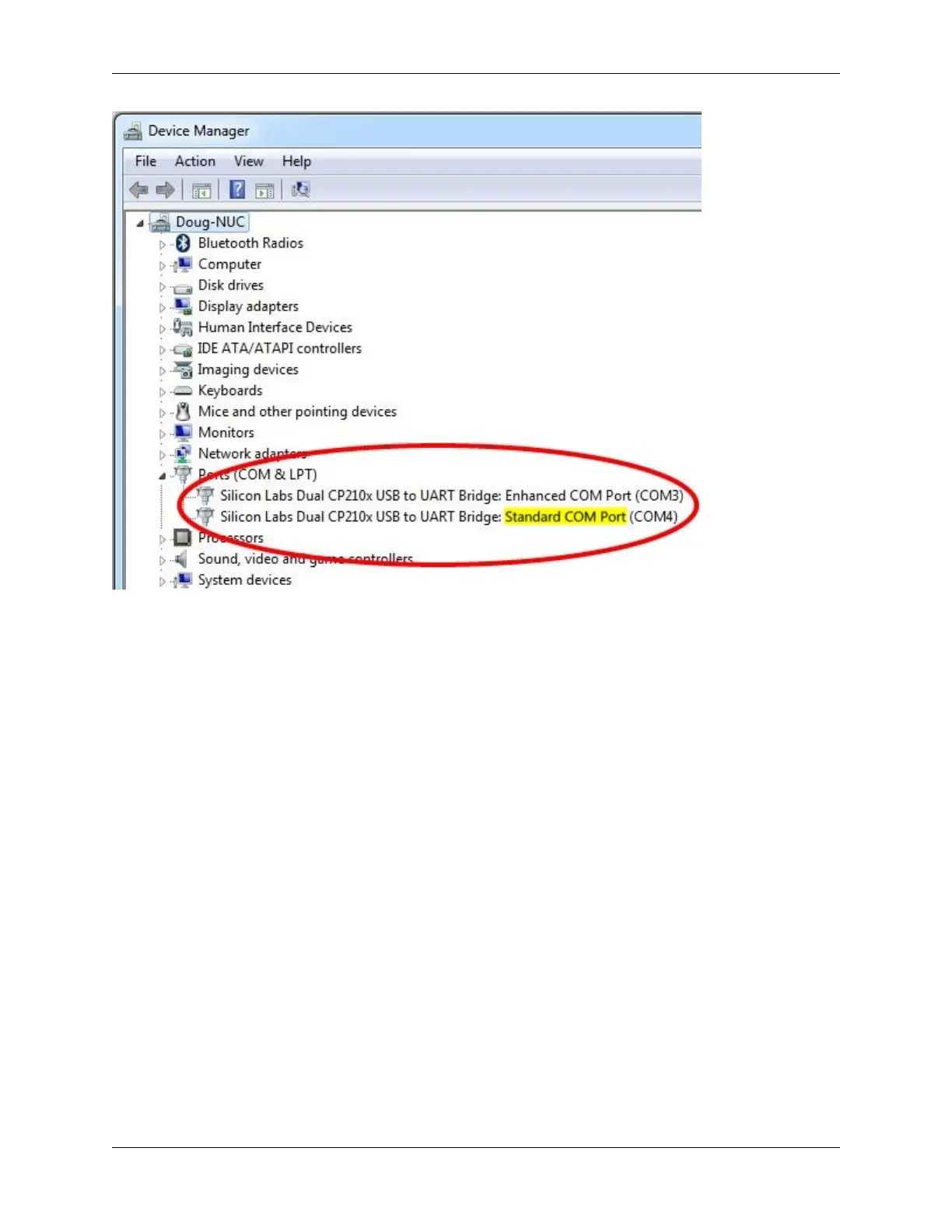This screenshot has width=952, height=1232.
Task: Click the Doug-NUC computer icon
Action: (161, 222)
